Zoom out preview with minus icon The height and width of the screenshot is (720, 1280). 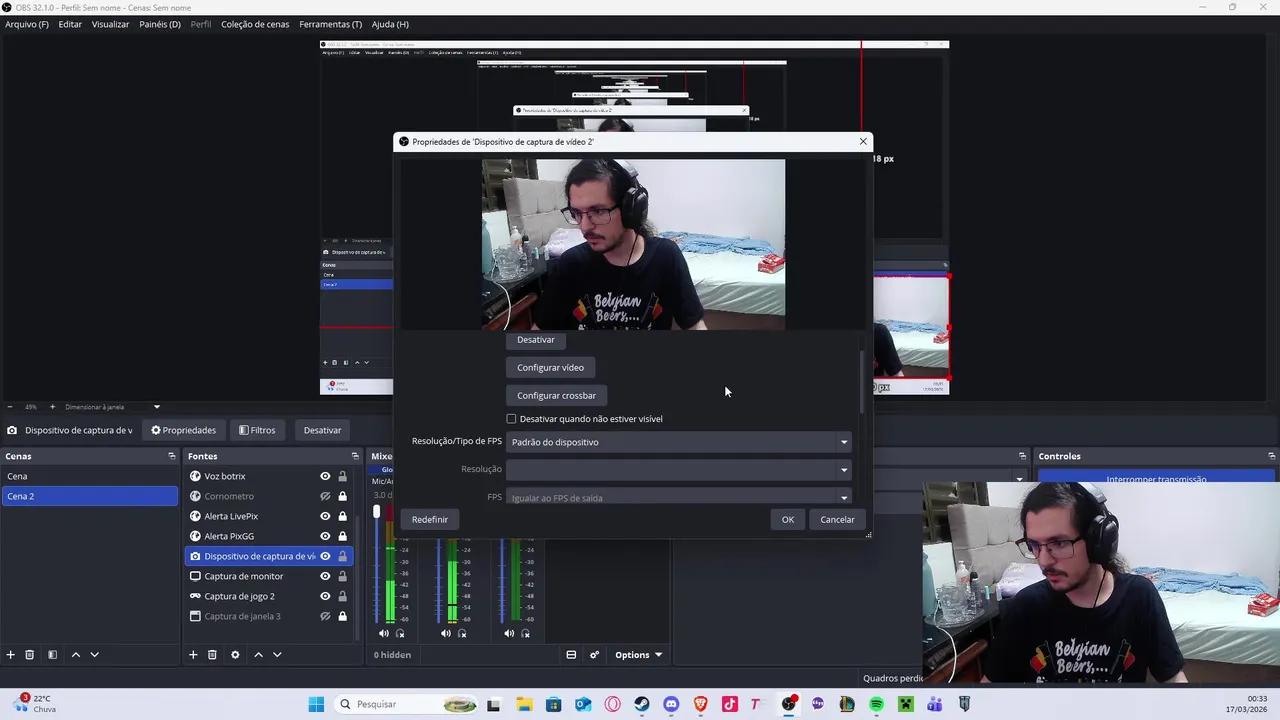[10, 407]
